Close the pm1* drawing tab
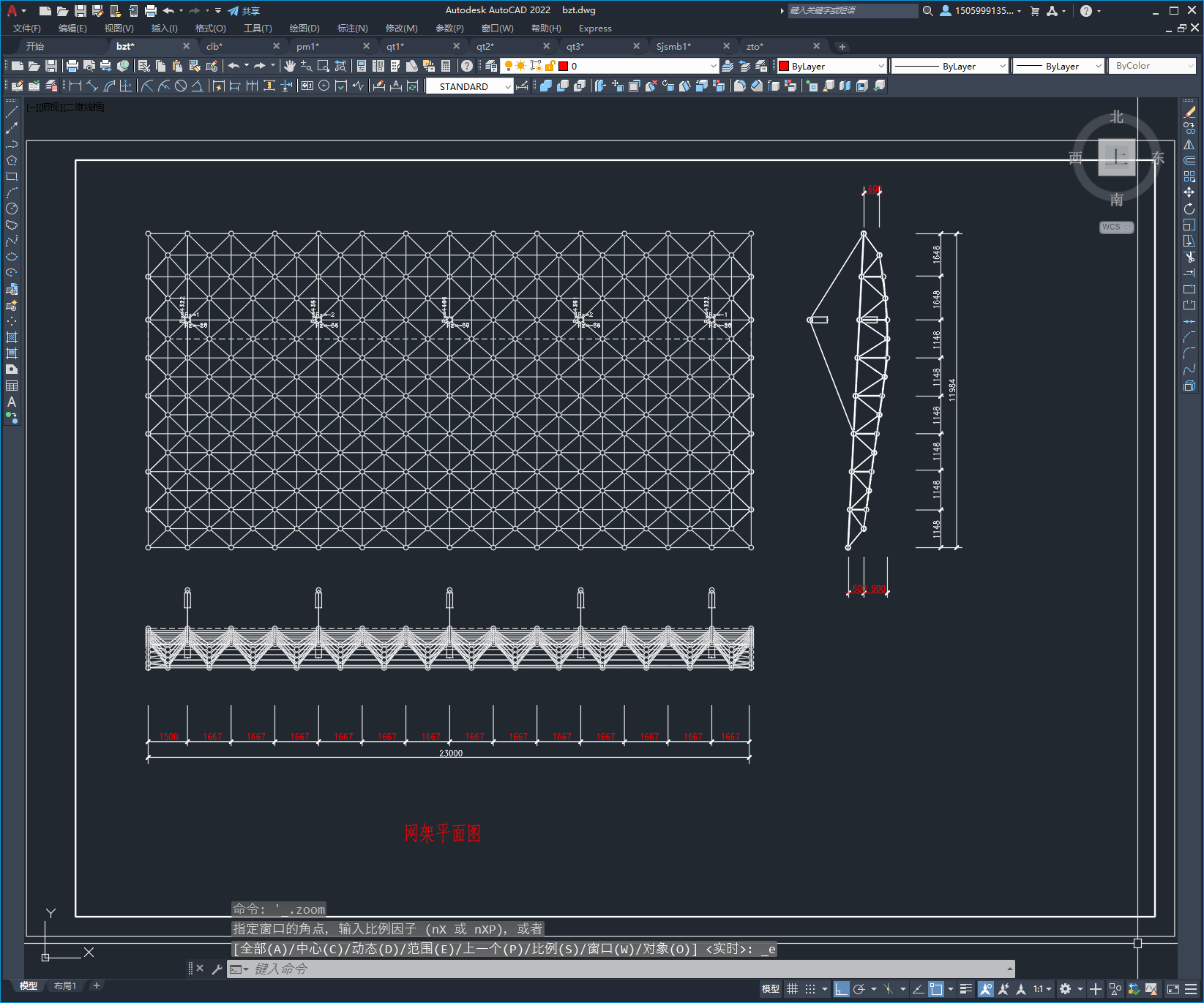The height and width of the screenshot is (1003, 1204). click(367, 46)
